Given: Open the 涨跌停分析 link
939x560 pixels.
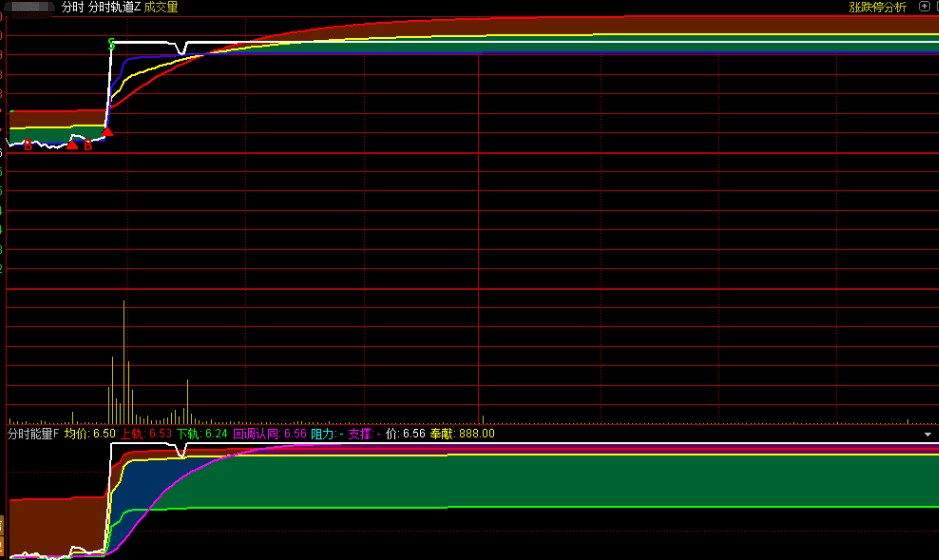Looking at the screenshot, I should pyautogui.click(x=878, y=7).
